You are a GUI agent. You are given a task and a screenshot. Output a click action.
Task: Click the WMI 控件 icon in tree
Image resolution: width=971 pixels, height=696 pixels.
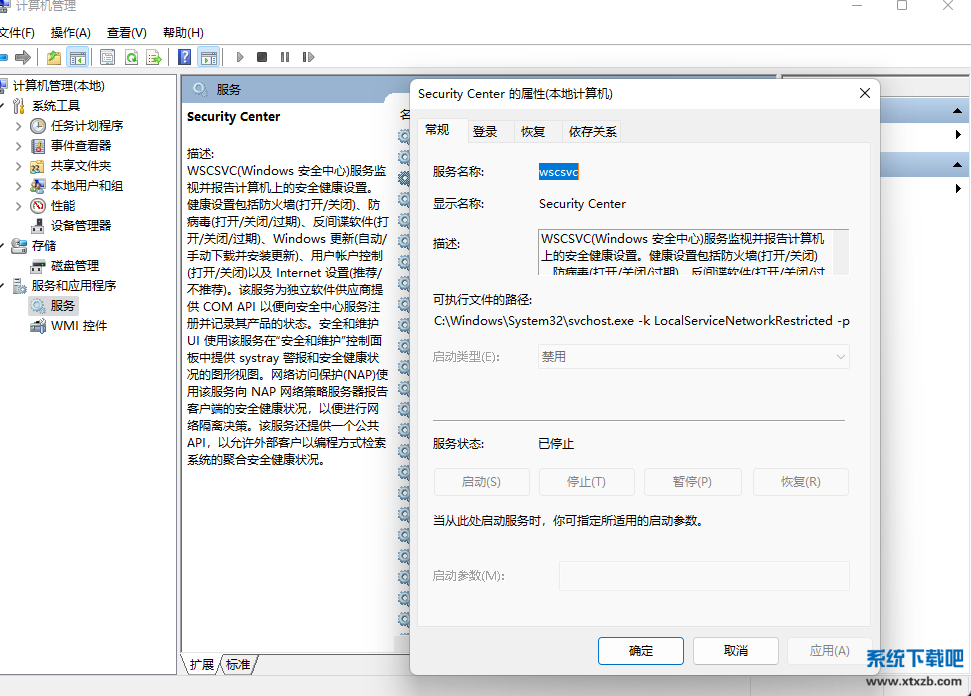(38, 326)
